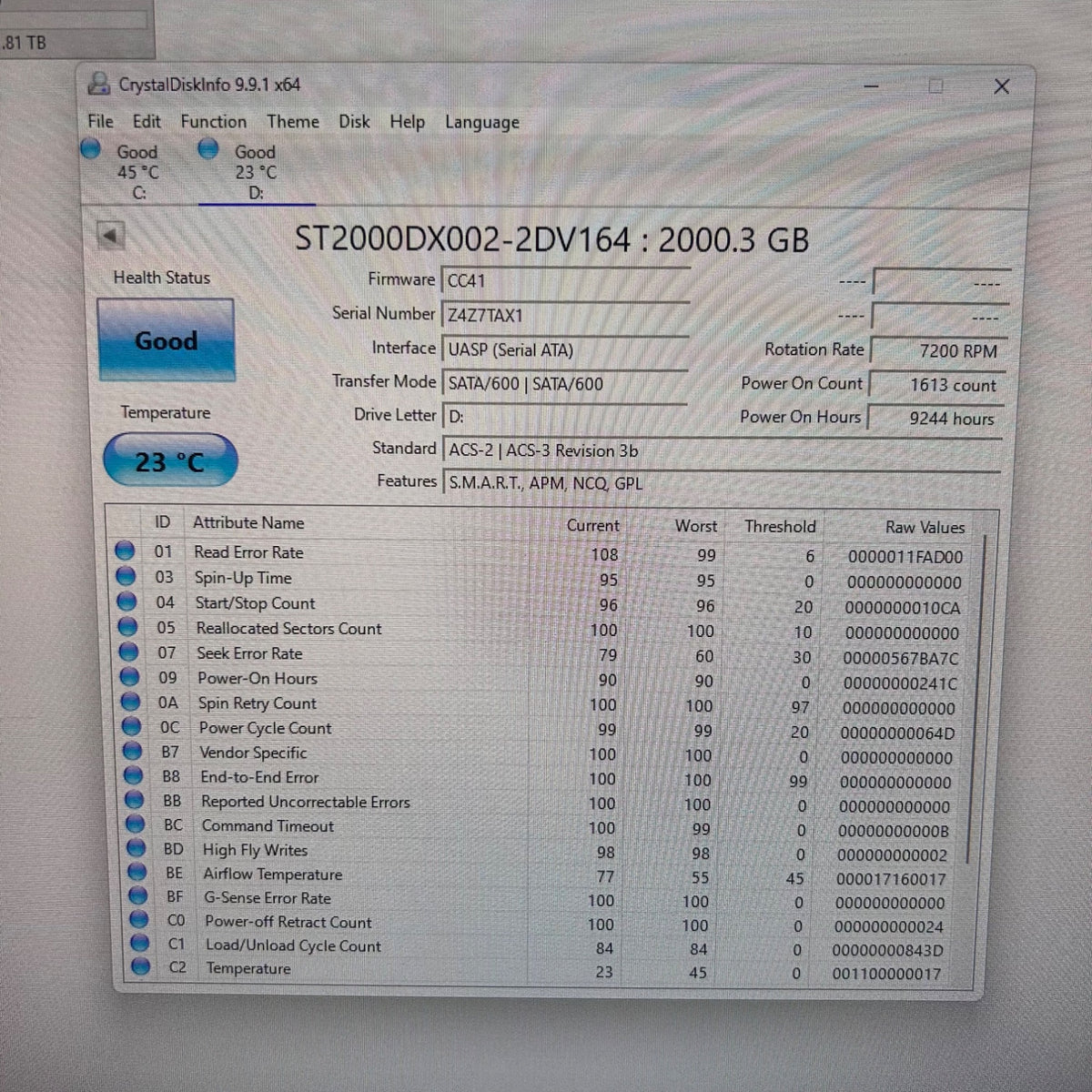Click the blue status orb for disk C:
1092x1092 pixels.
[91, 148]
